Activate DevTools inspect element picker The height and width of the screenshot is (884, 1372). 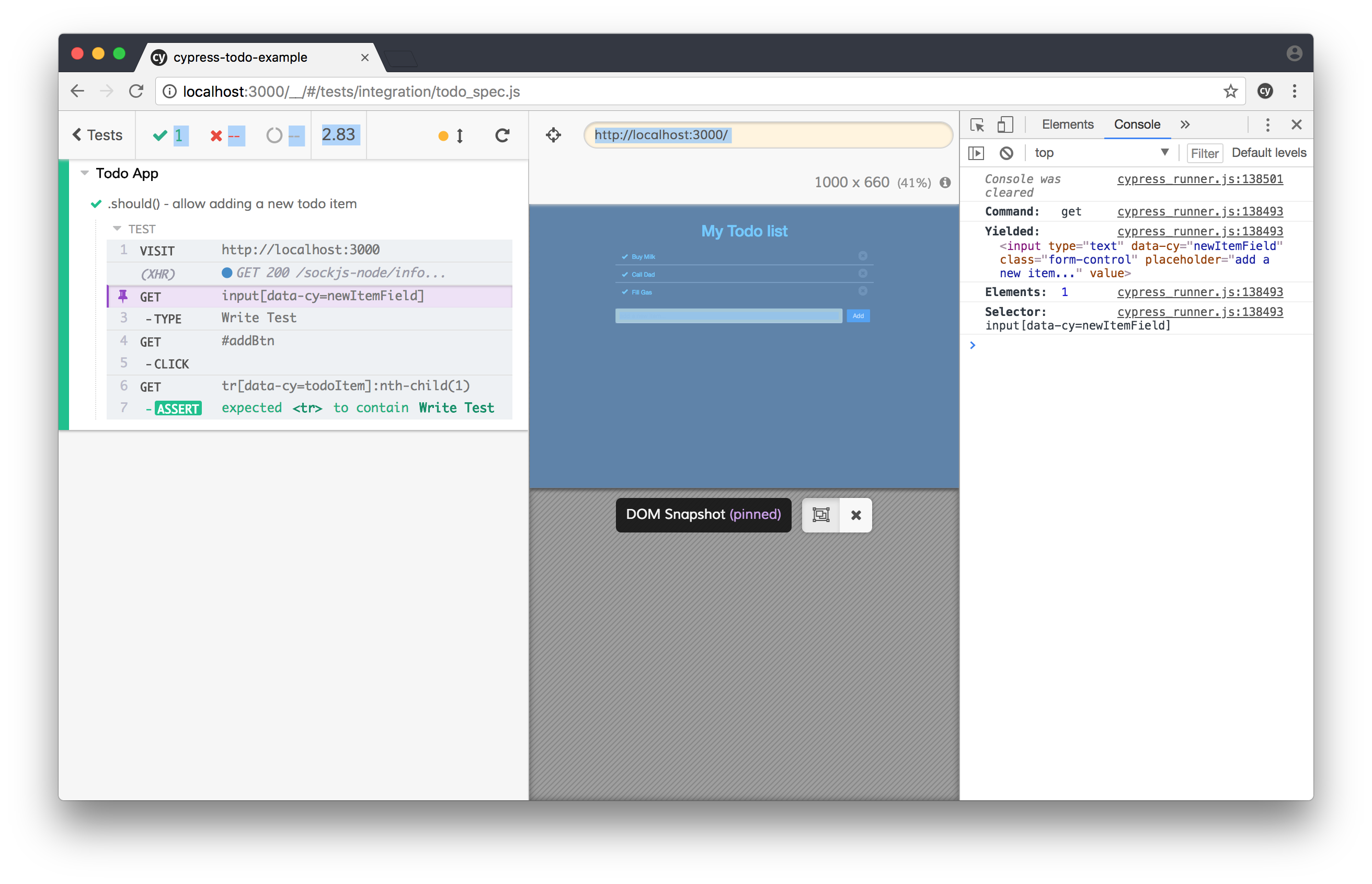tap(977, 124)
